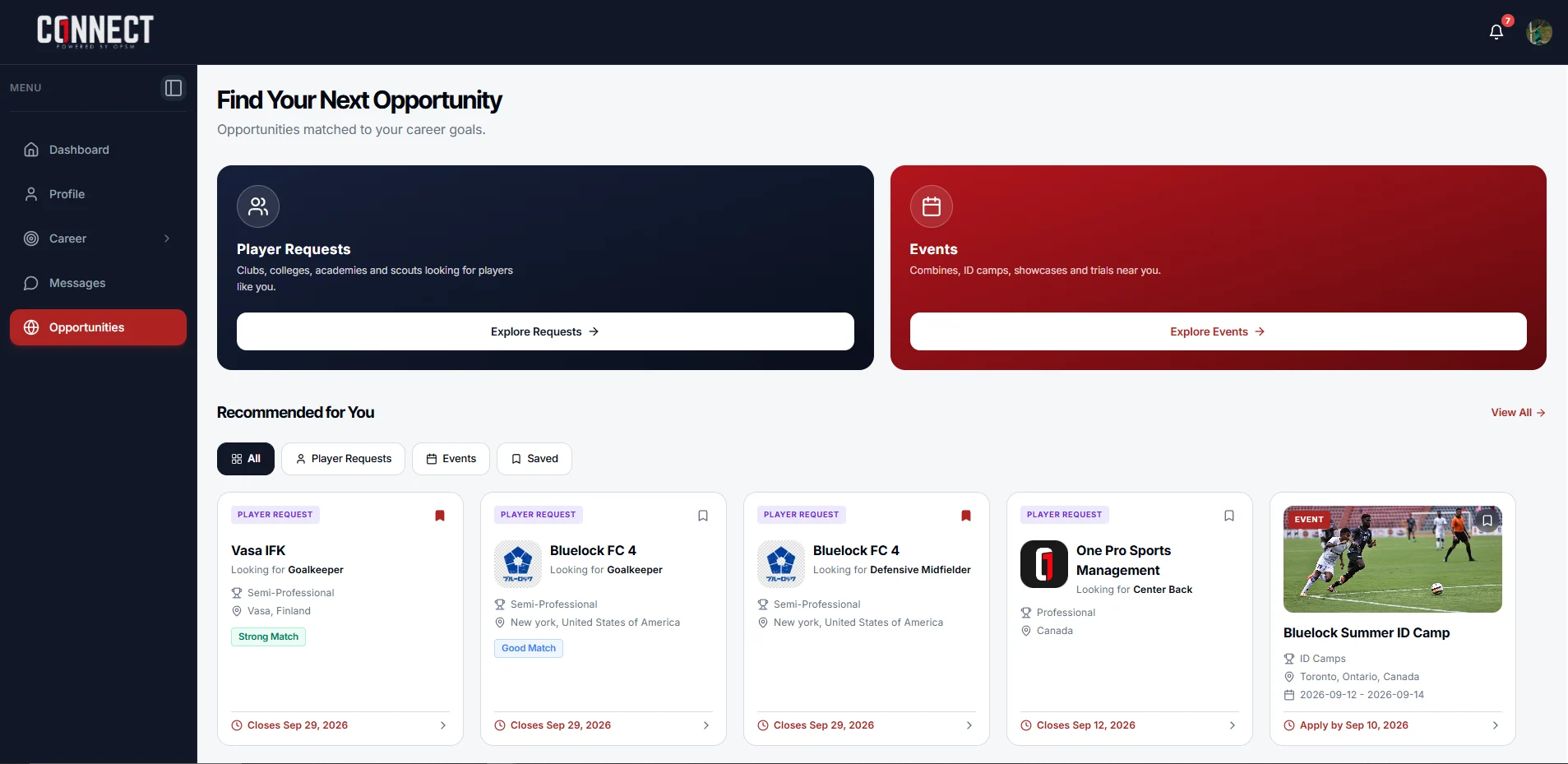Click 'Toronto, Ontario, Canada' location text
The height and width of the screenshot is (764, 1568).
[1360, 677]
